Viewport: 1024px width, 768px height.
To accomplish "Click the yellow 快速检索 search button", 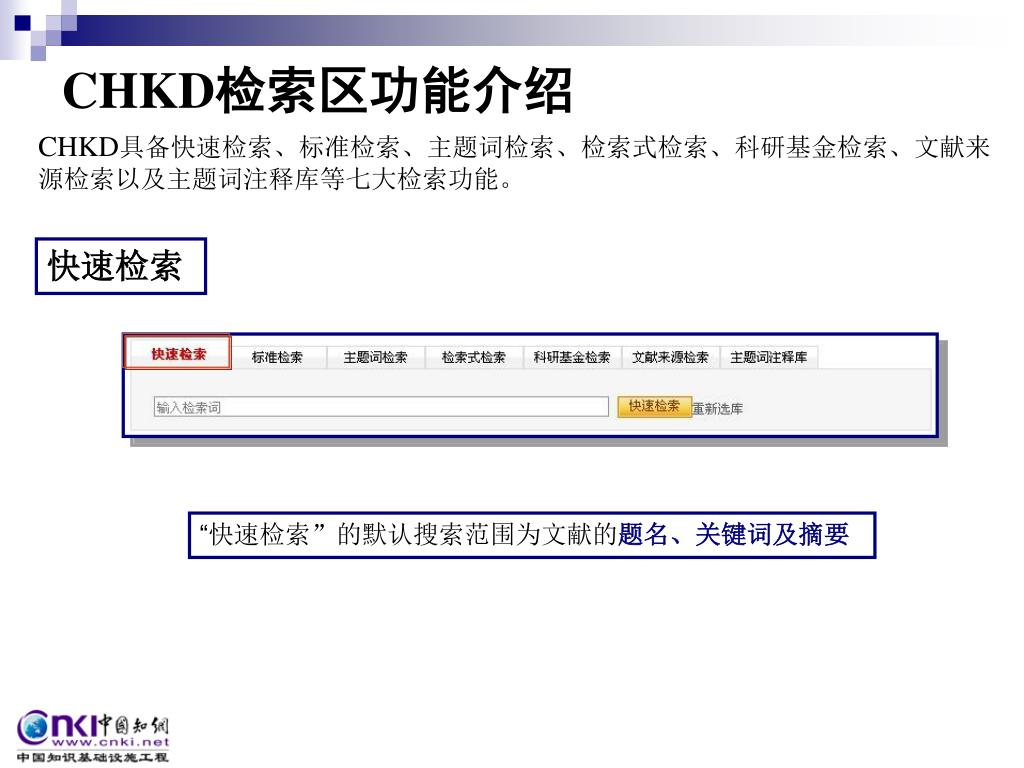I will [654, 406].
